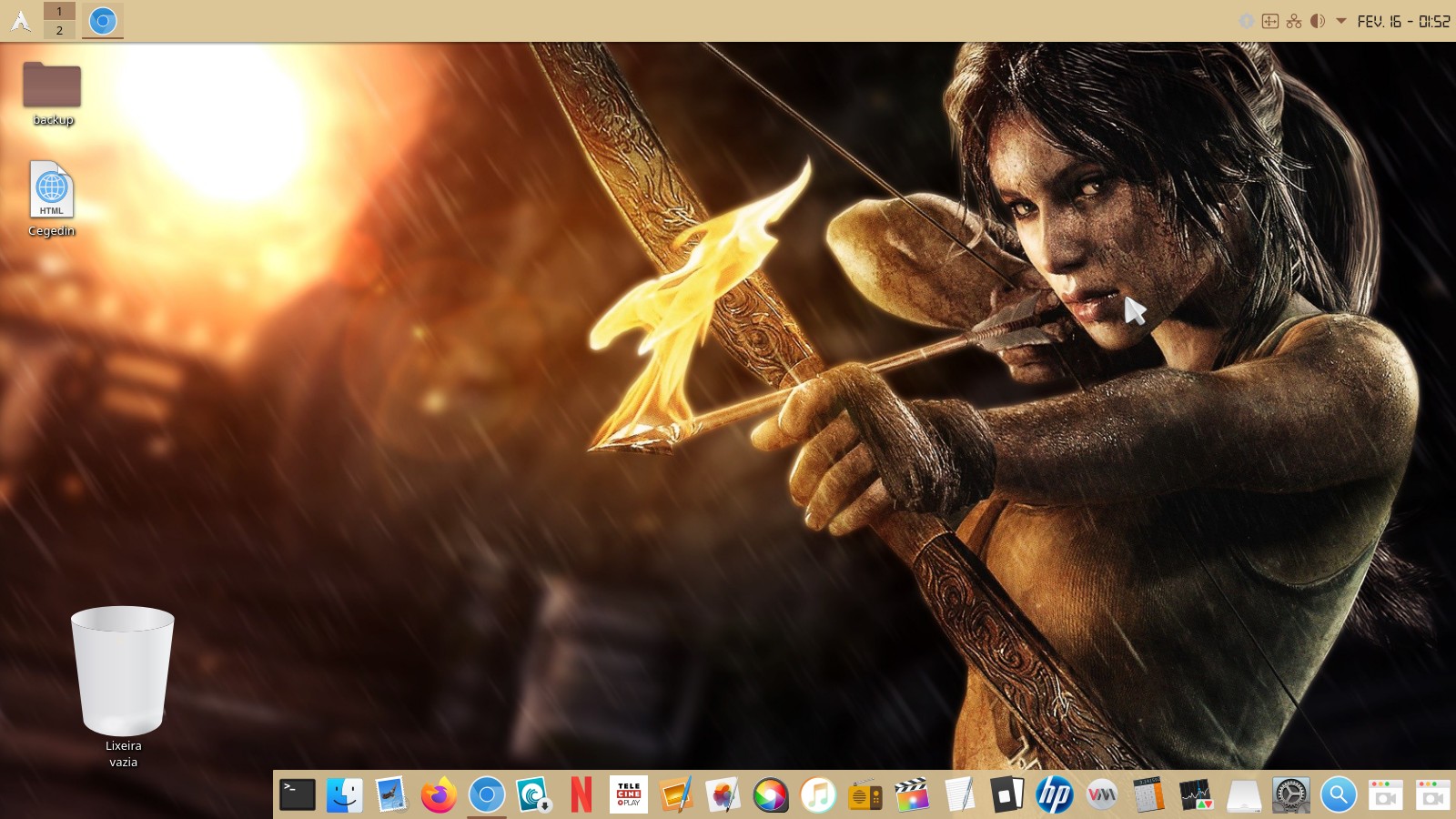Image resolution: width=1456 pixels, height=819 pixels.
Task: Click the faded gear tray icon
Action: click(1247, 21)
